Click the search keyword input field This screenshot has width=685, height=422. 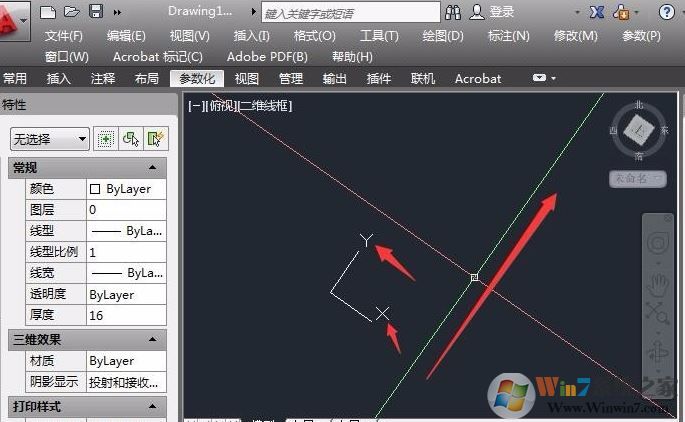point(351,12)
